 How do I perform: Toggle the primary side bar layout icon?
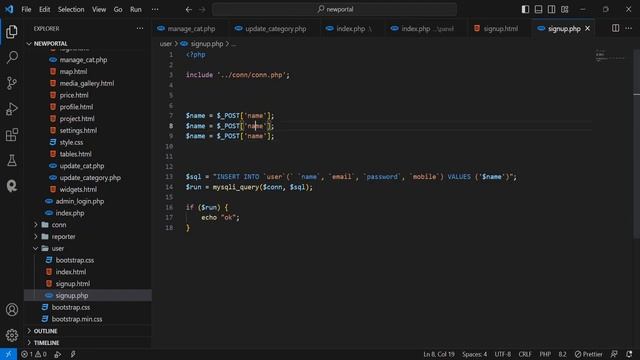pyautogui.click(x=525, y=9)
